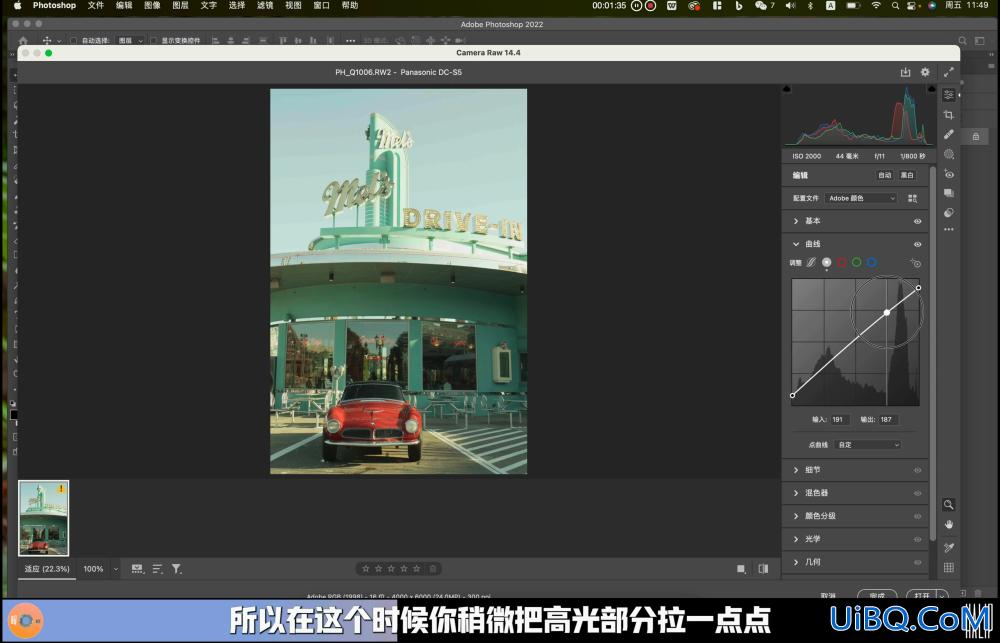
Task: Open the 配置文件 Adobe 颜色 dropdown
Action: click(861, 198)
